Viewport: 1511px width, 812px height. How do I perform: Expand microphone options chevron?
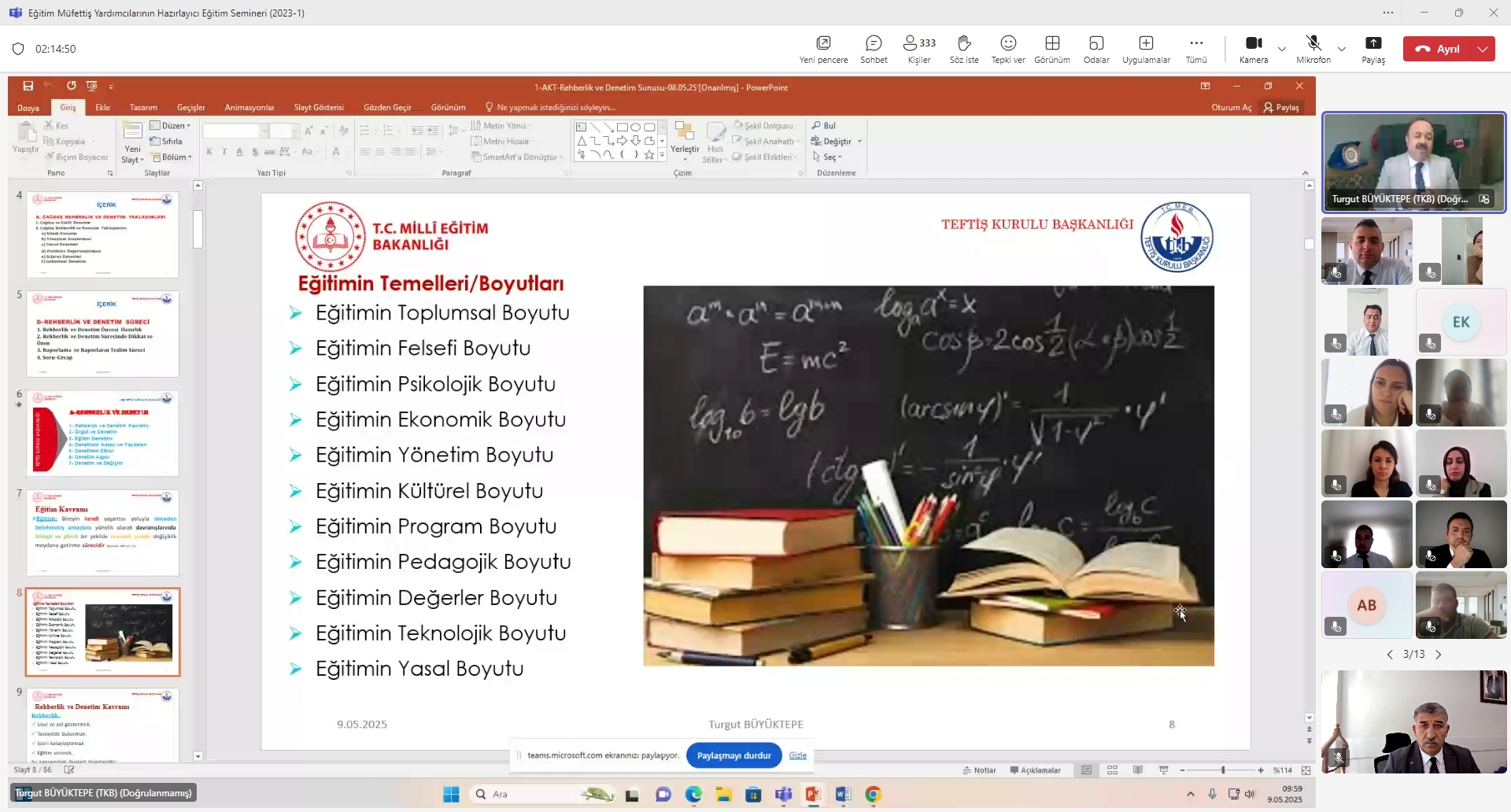click(1342, 49)
